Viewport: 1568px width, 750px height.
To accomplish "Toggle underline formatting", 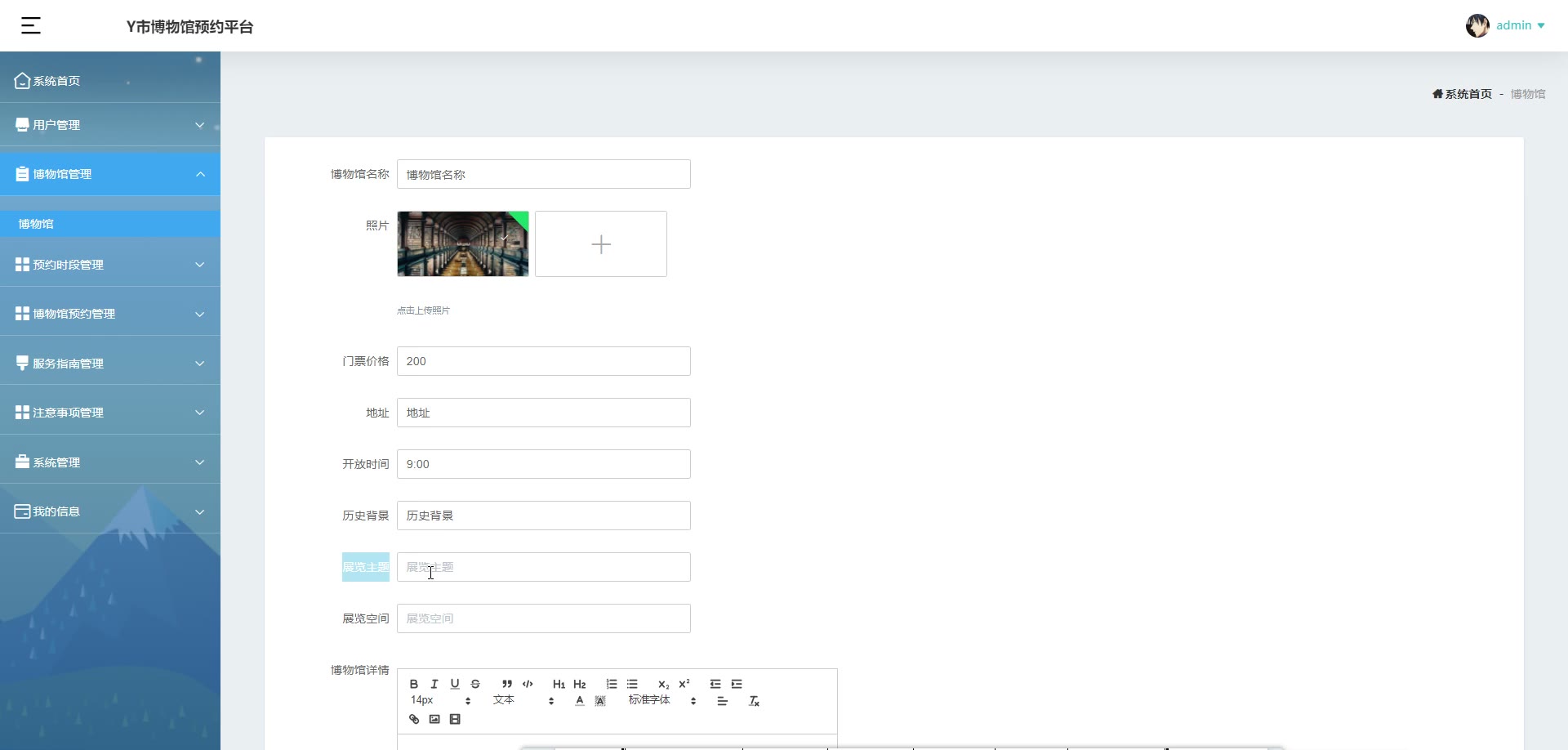I will [x=455, y=684].
